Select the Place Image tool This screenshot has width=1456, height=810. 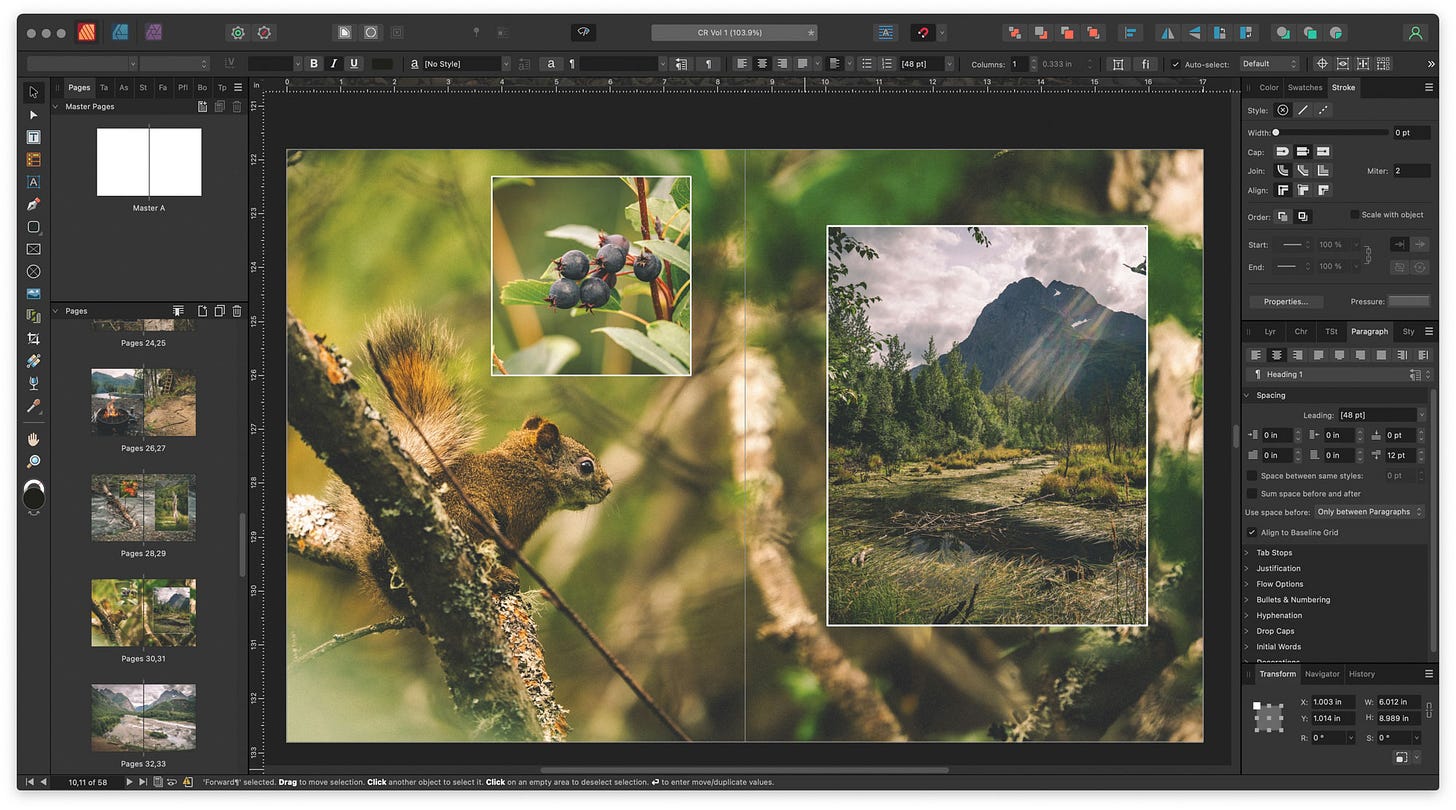(34, 294)
